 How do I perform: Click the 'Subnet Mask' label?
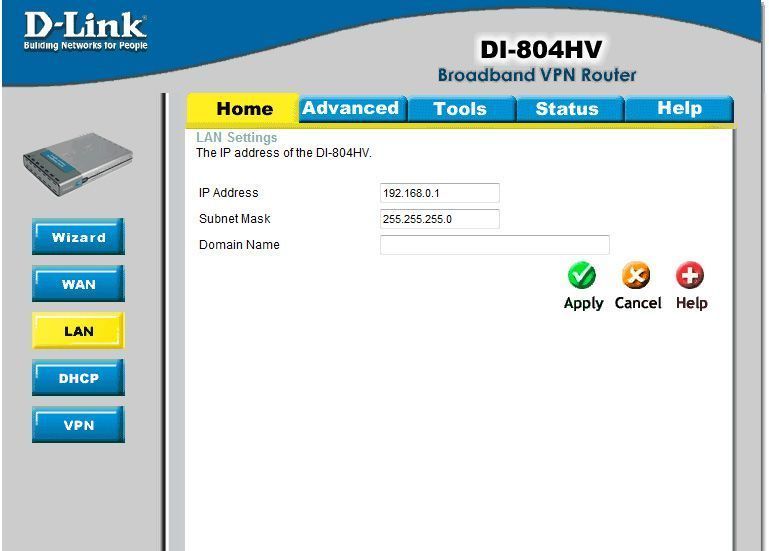point(234,219)
